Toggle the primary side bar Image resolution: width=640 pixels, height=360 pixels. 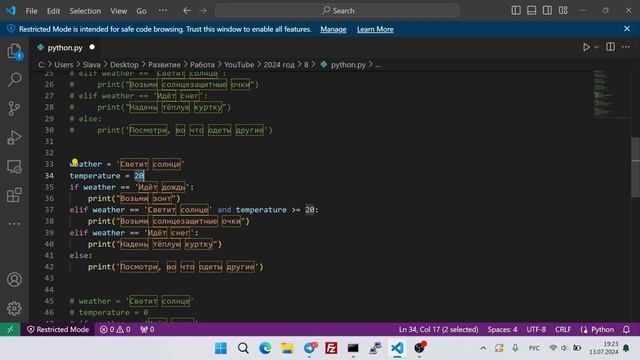516,11
